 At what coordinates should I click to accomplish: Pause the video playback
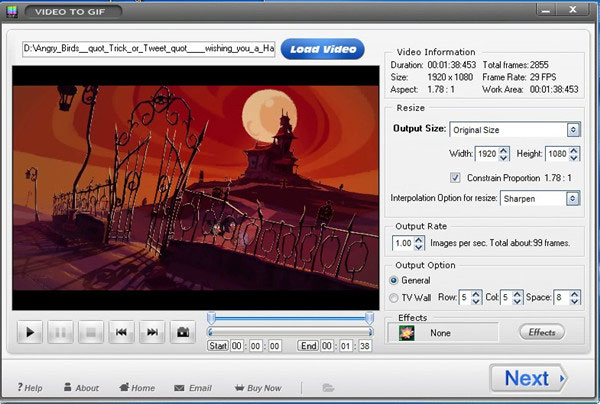point(60,332)
